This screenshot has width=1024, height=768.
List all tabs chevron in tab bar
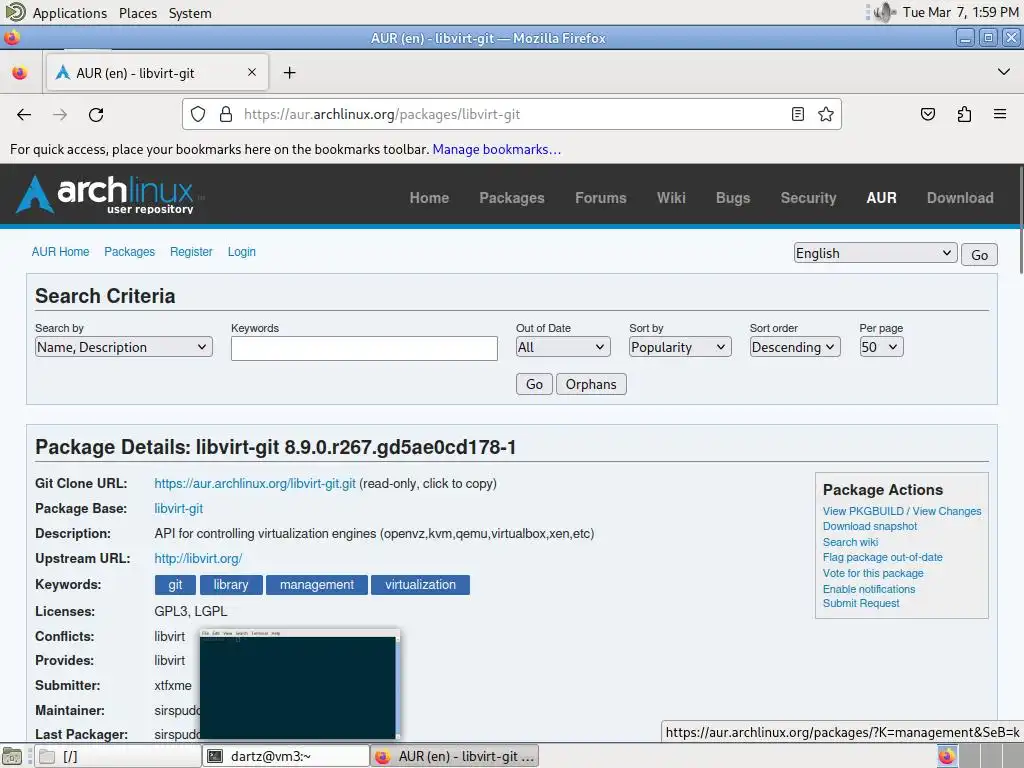coord(1004,72)
